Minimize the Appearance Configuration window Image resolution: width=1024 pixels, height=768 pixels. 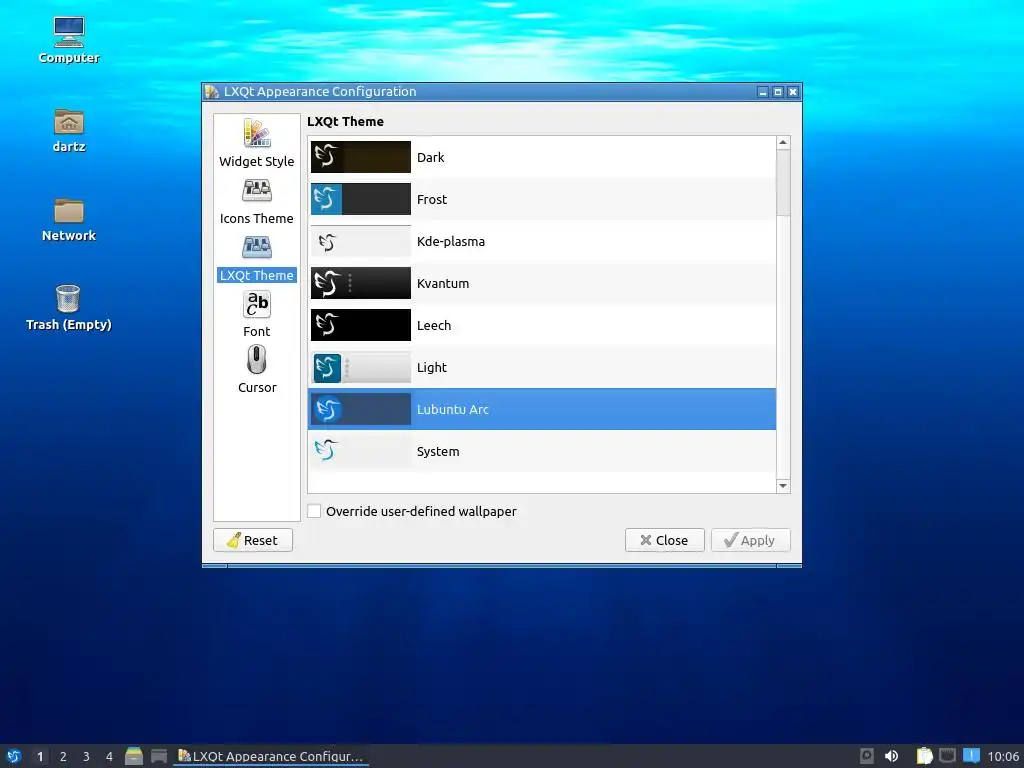tap(763, 92)
